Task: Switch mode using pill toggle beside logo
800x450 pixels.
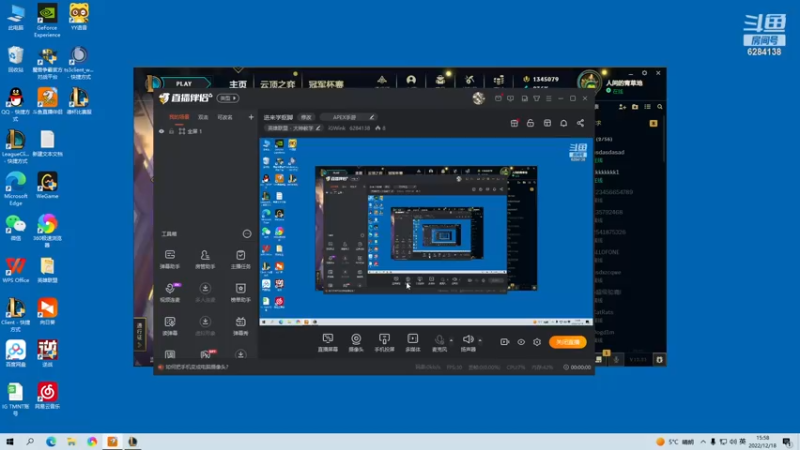Action: click(228, 98)
